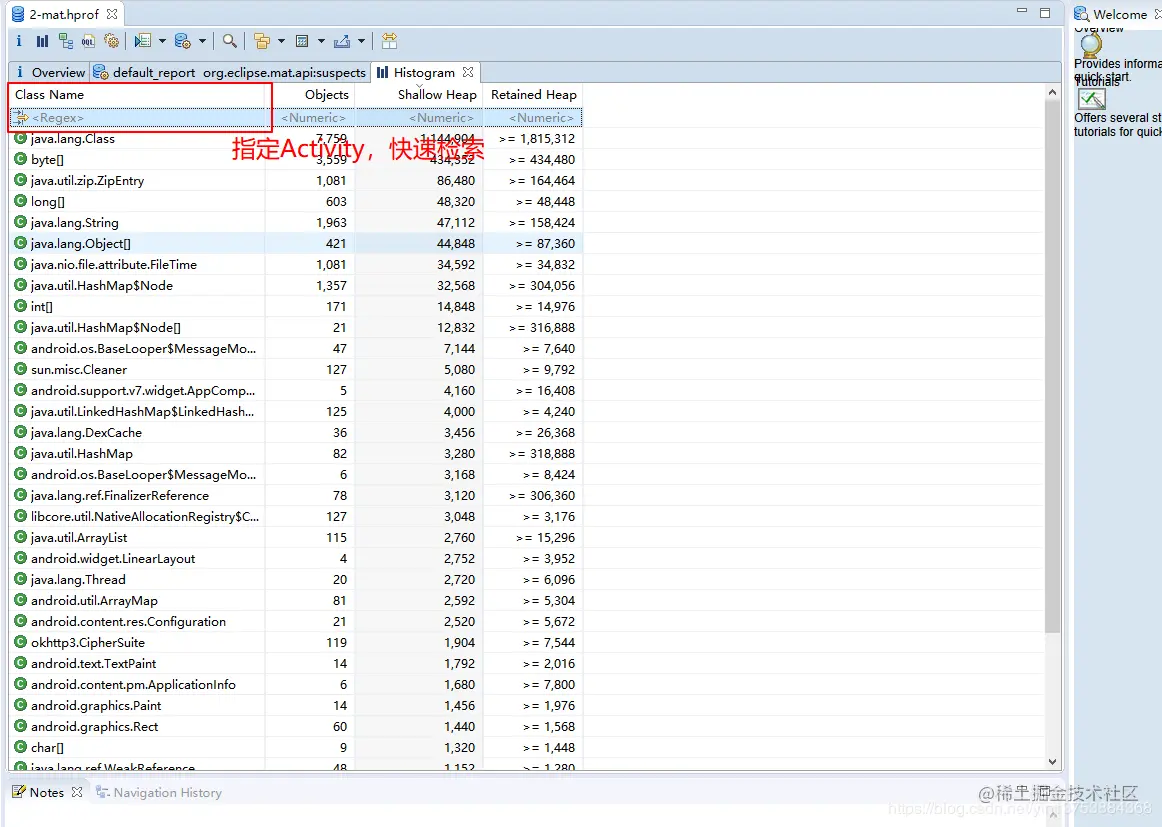The height and width of the screenshot is (827, 1162).
Task: Select the android.graphics.Rect row
Action: 295,726
